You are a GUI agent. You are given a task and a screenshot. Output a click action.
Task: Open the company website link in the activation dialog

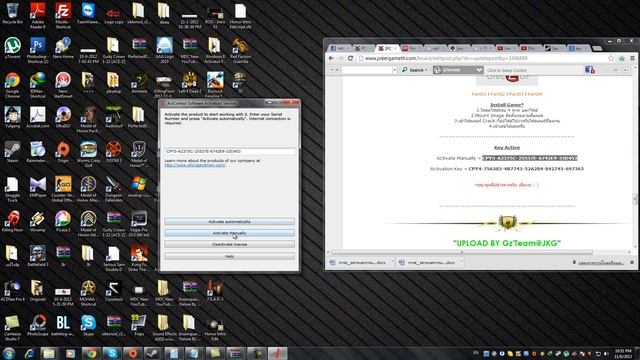(x=195, y=165)
